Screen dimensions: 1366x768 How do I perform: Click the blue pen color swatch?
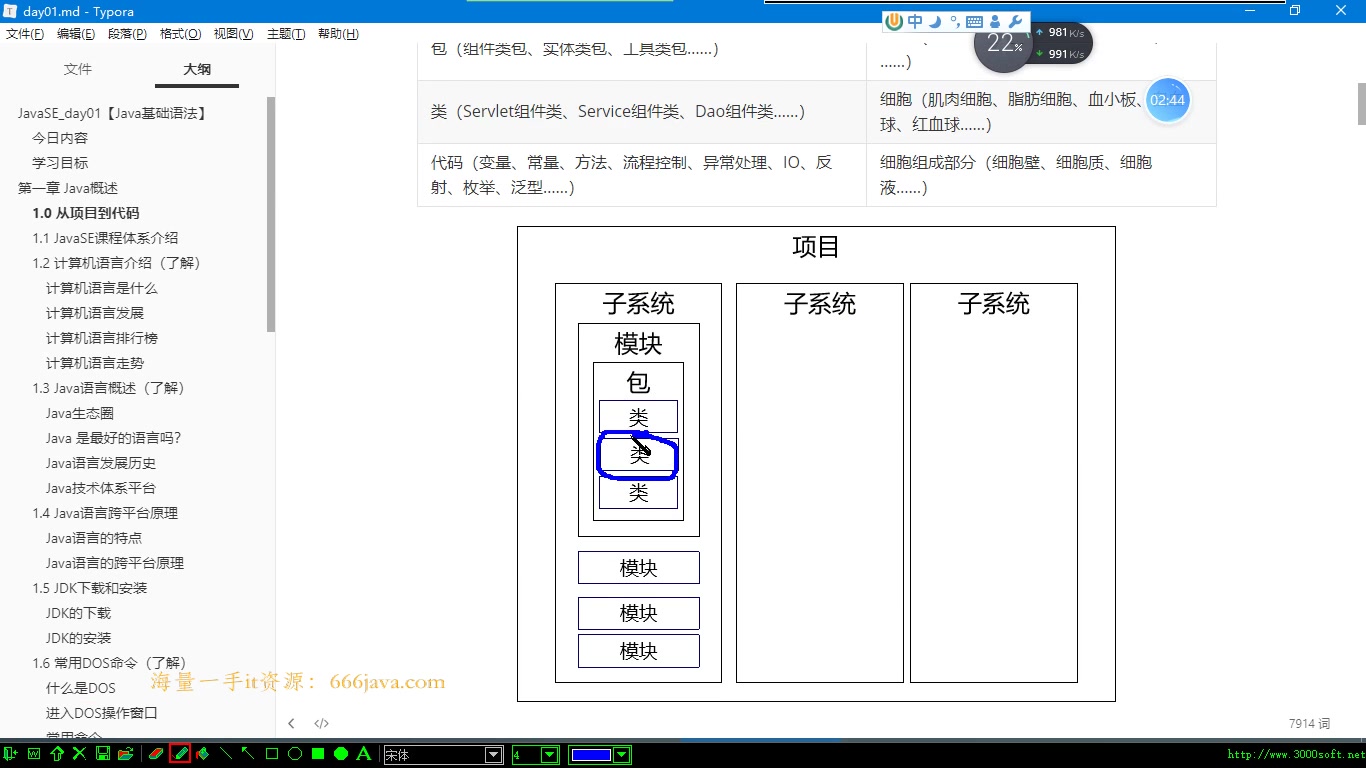tap(591, 755)
